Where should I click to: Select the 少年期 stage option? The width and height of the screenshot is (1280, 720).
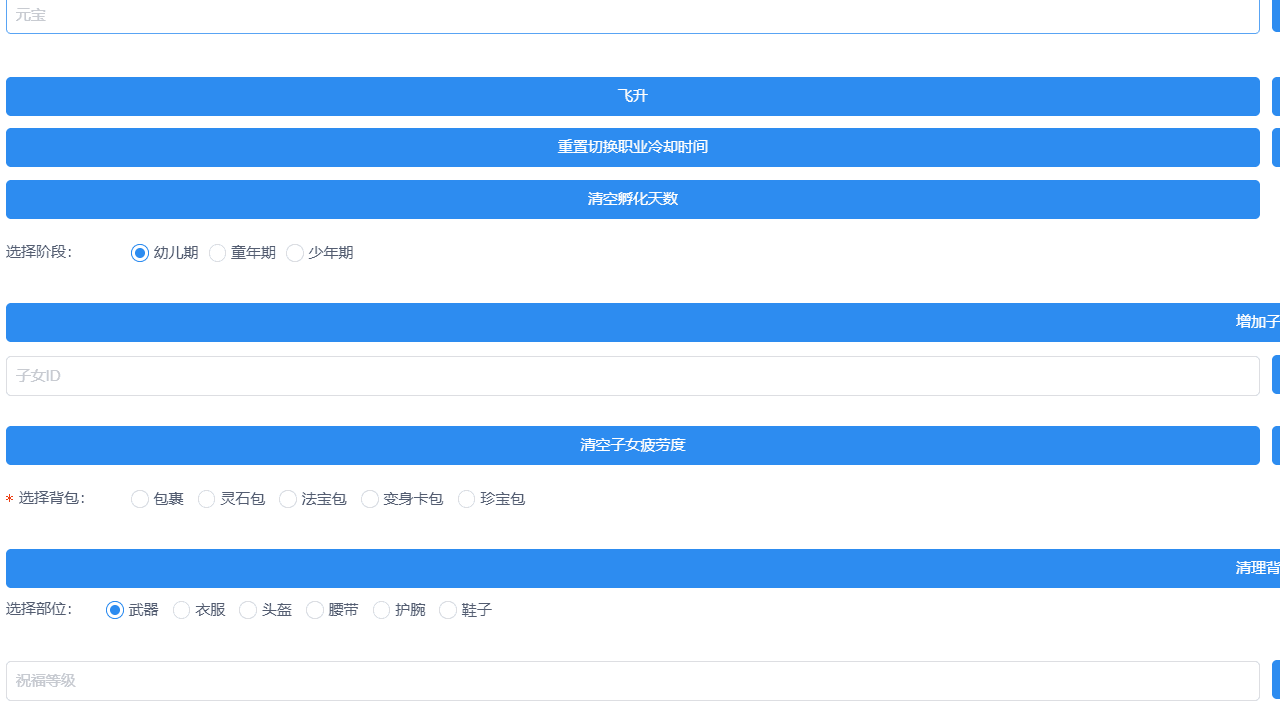click(x=295, y=253)
